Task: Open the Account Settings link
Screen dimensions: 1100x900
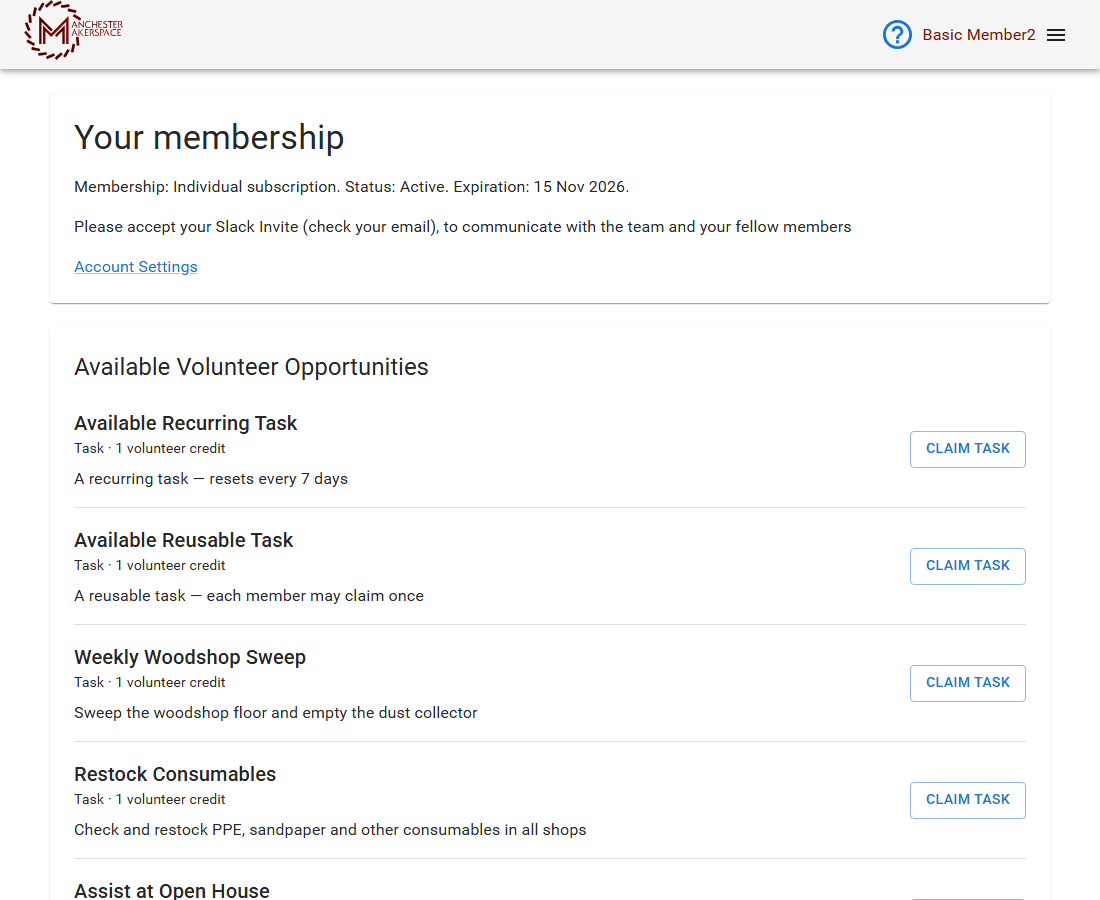Action: 136,267
